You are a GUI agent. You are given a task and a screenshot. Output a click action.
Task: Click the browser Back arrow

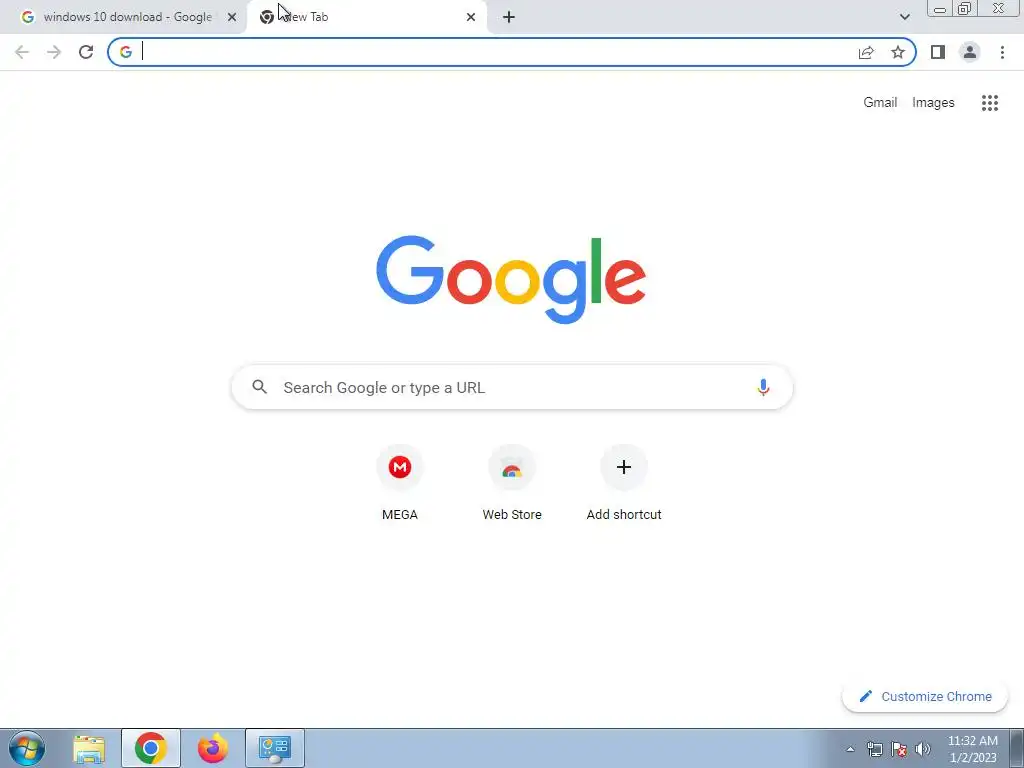point(22,52)
